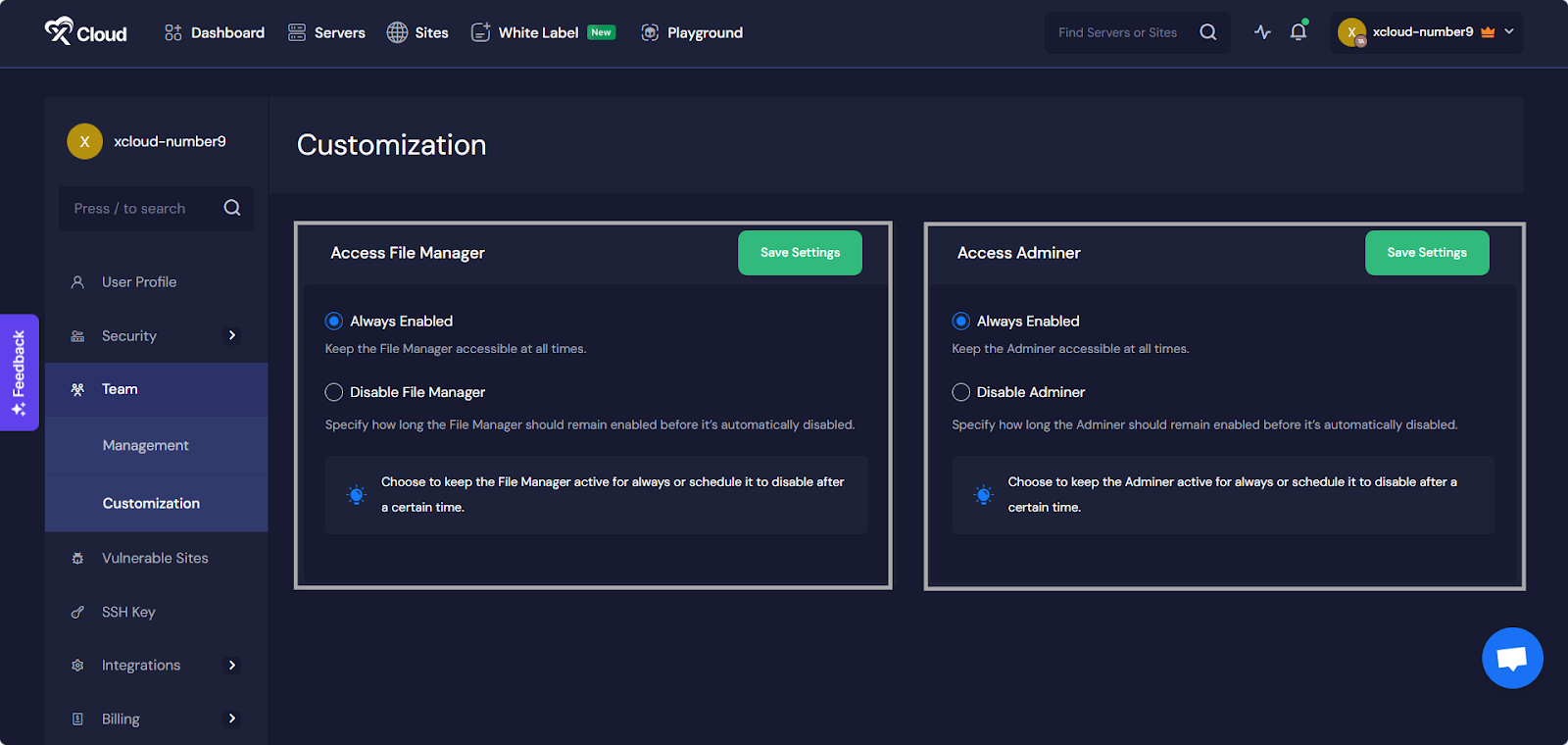Viewport: 1568px width, 745px height.
Task: Save Settings for Access Adminer
Action: (1427, 253)
